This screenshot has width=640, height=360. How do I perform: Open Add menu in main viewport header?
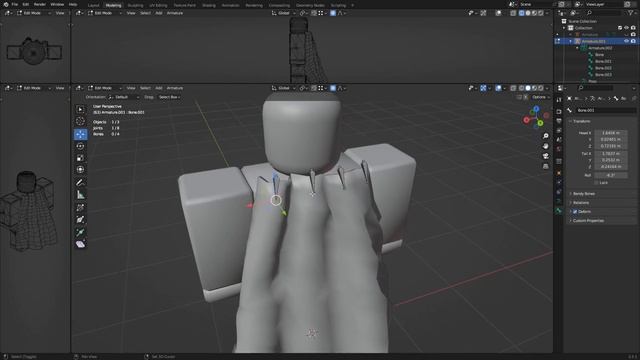[158, 88]
